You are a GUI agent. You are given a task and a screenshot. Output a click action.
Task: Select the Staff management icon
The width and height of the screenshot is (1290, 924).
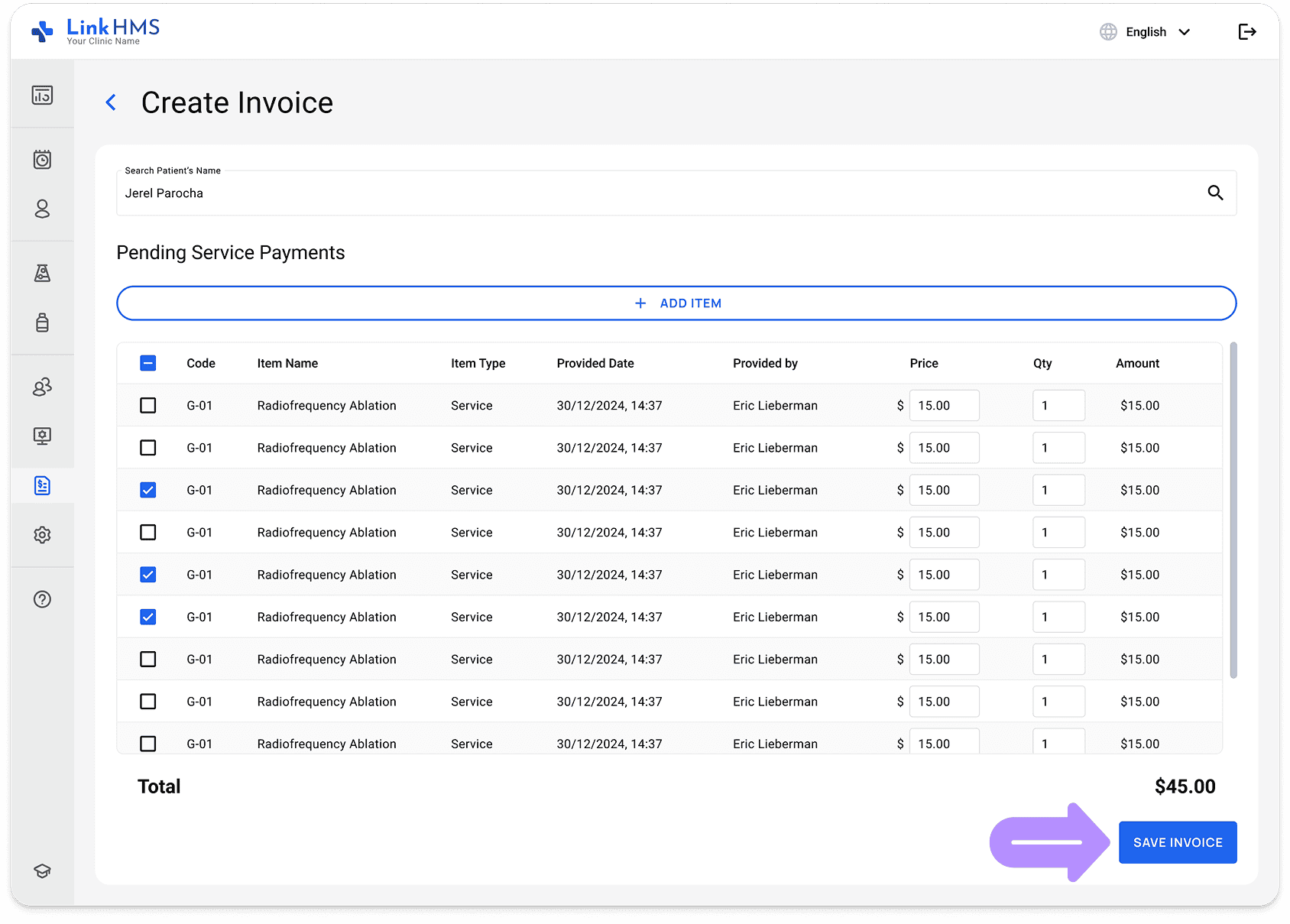click(42, 387)
